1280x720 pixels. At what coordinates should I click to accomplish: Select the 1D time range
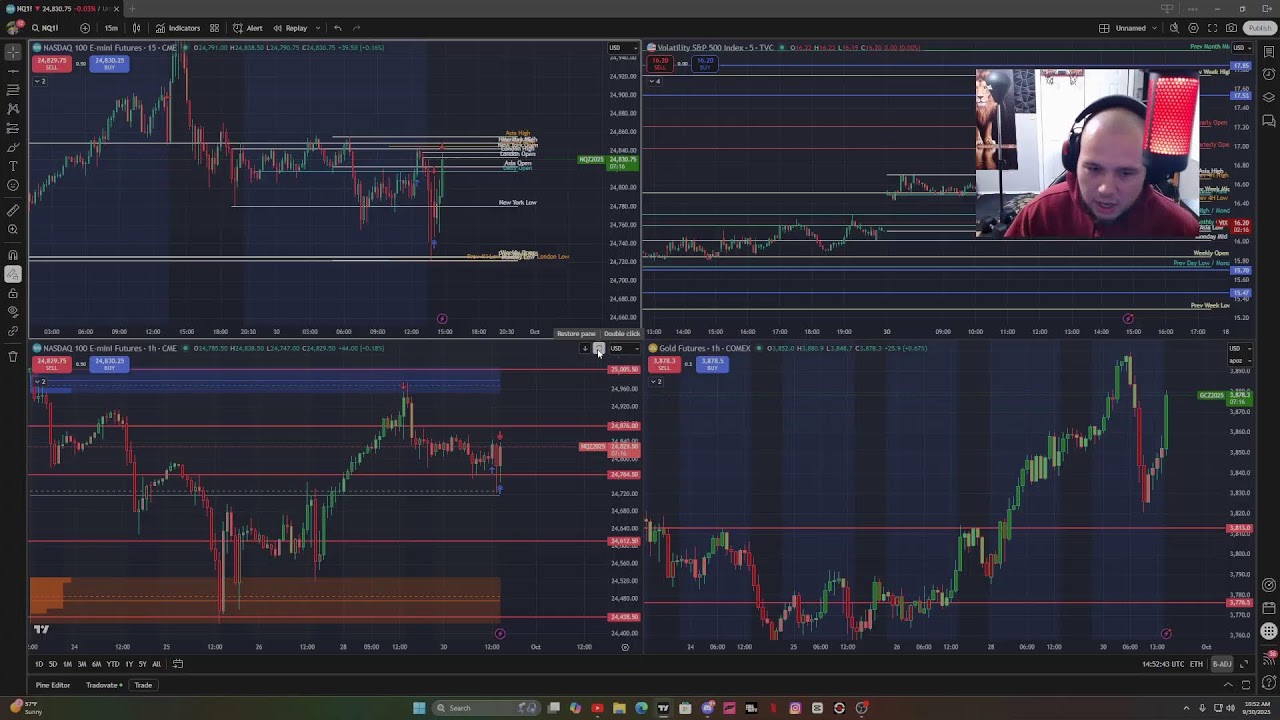(39, 664)
